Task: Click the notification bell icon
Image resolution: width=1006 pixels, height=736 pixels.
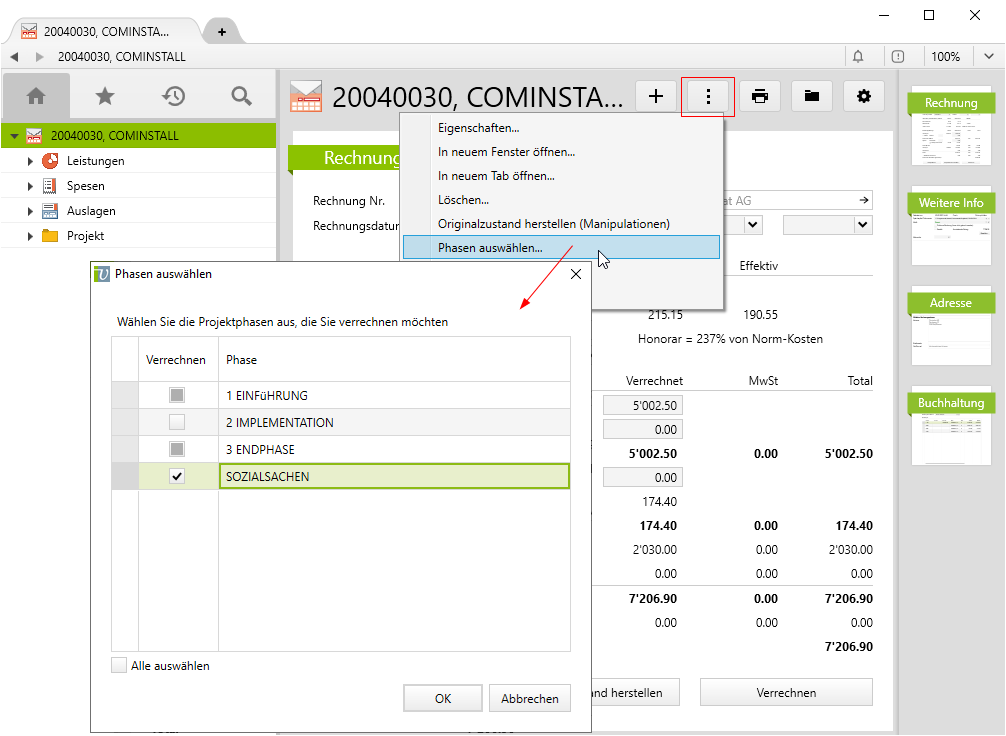Action: coord(858,57)
